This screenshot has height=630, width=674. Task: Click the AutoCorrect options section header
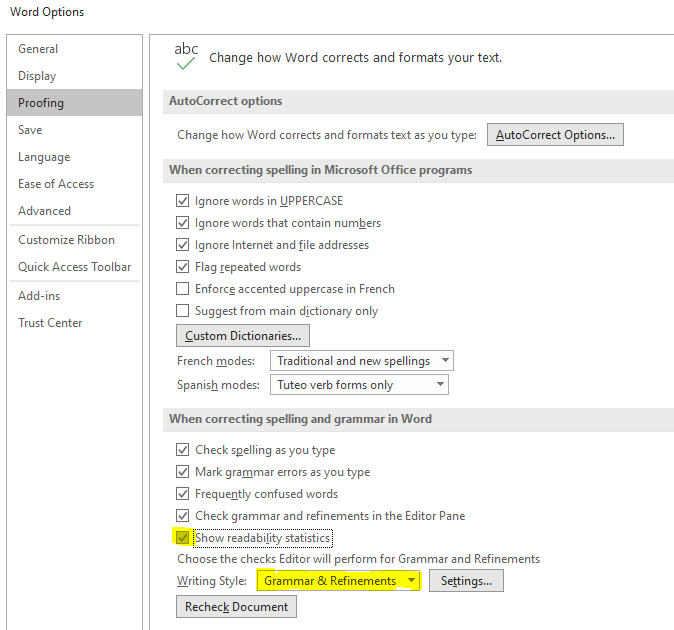point(226,101)
